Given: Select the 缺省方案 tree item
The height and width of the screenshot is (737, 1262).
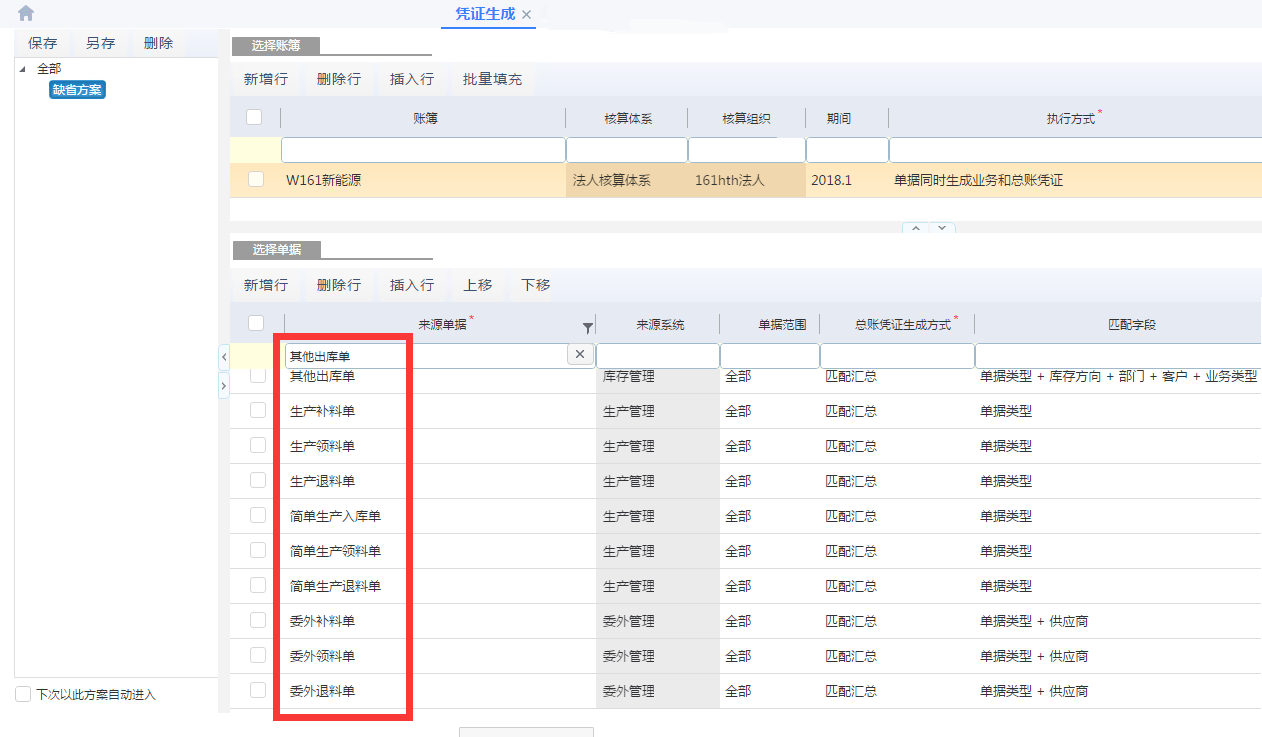Looking at the screenshot, I should (78, 90).
